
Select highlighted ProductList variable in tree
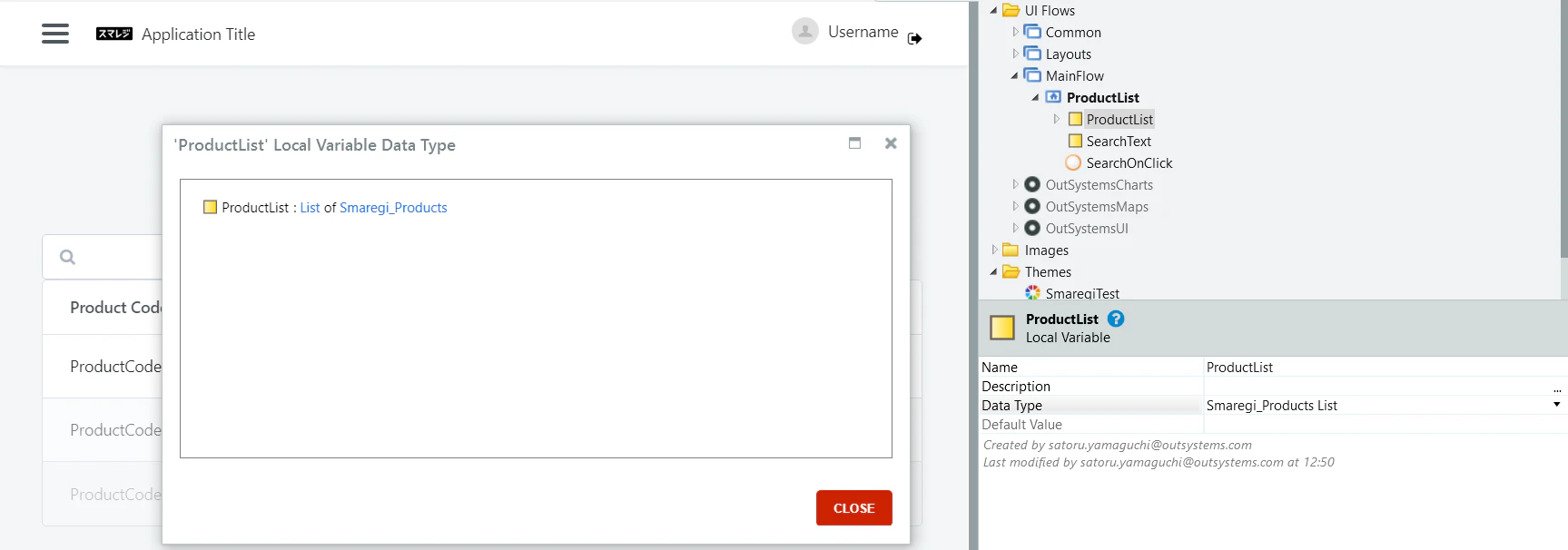click(1119, 120)
